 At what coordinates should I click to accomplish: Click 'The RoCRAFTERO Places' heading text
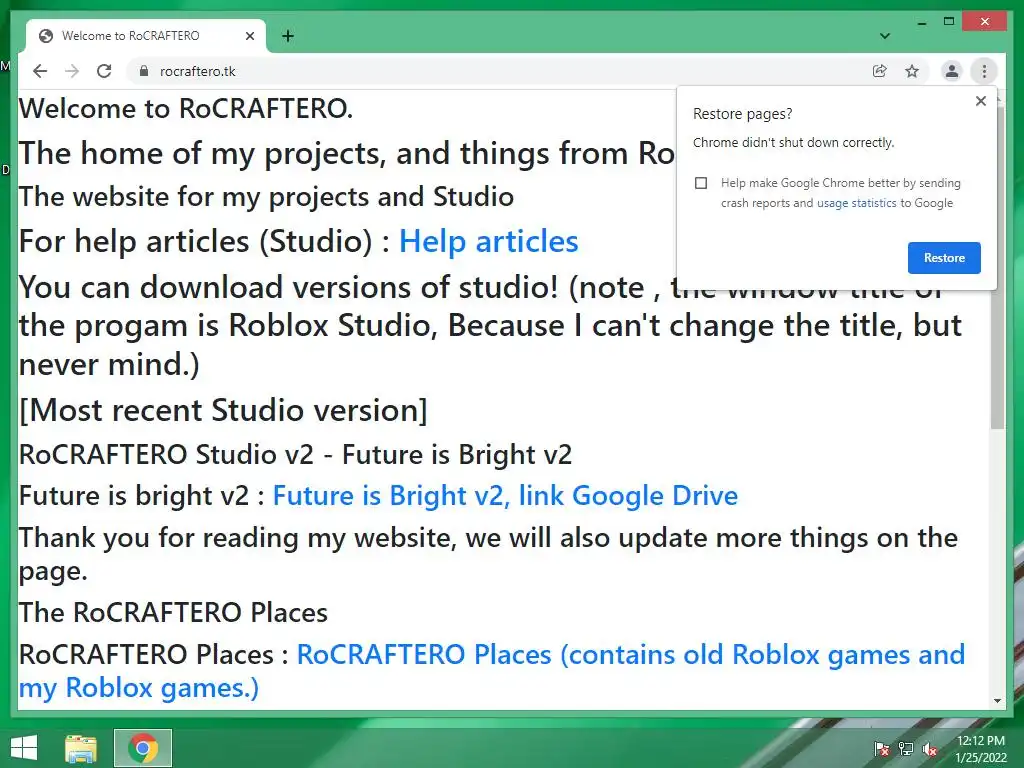pos(173,613)
